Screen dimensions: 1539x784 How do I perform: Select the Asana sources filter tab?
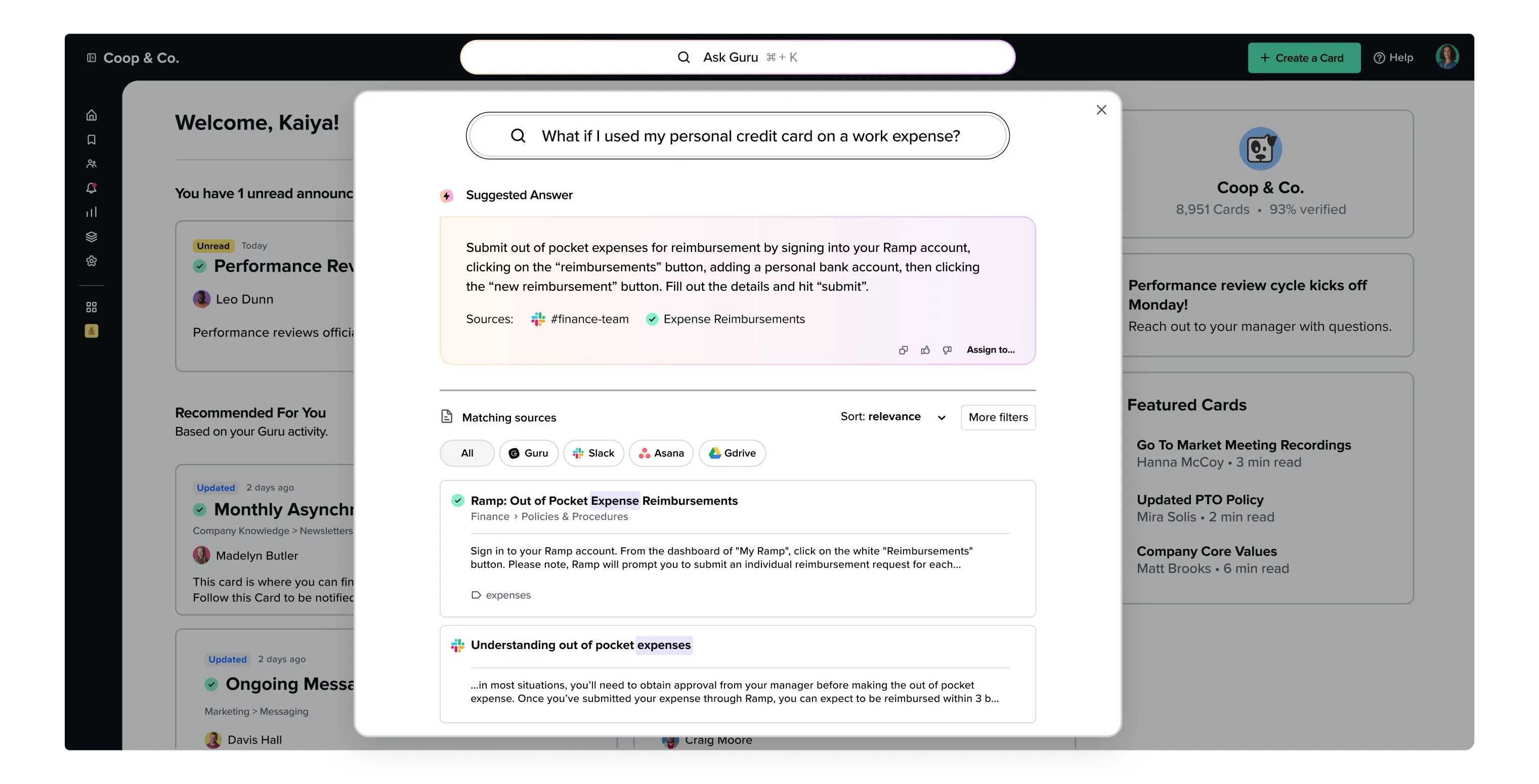tap(661, 453)
